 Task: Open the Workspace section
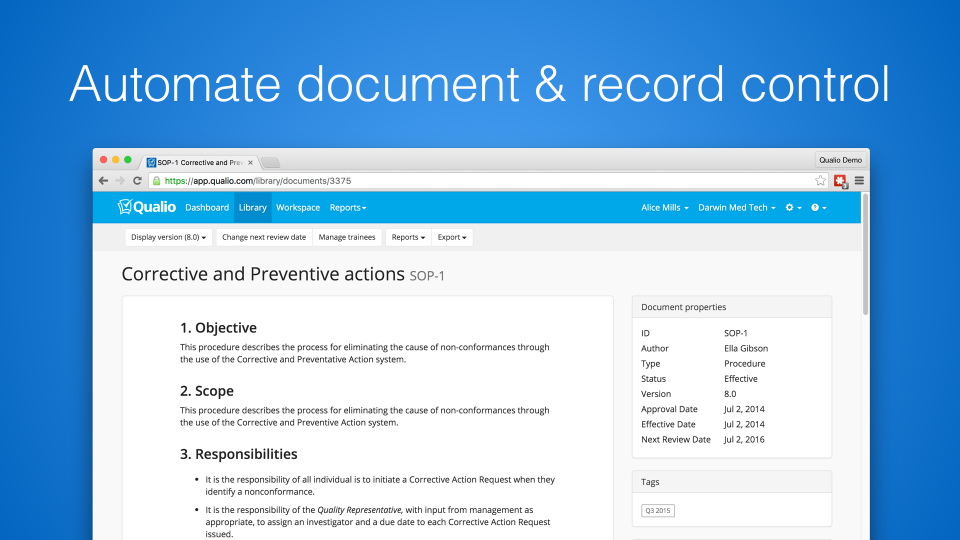pyautogui.click(x=298, y=208)
